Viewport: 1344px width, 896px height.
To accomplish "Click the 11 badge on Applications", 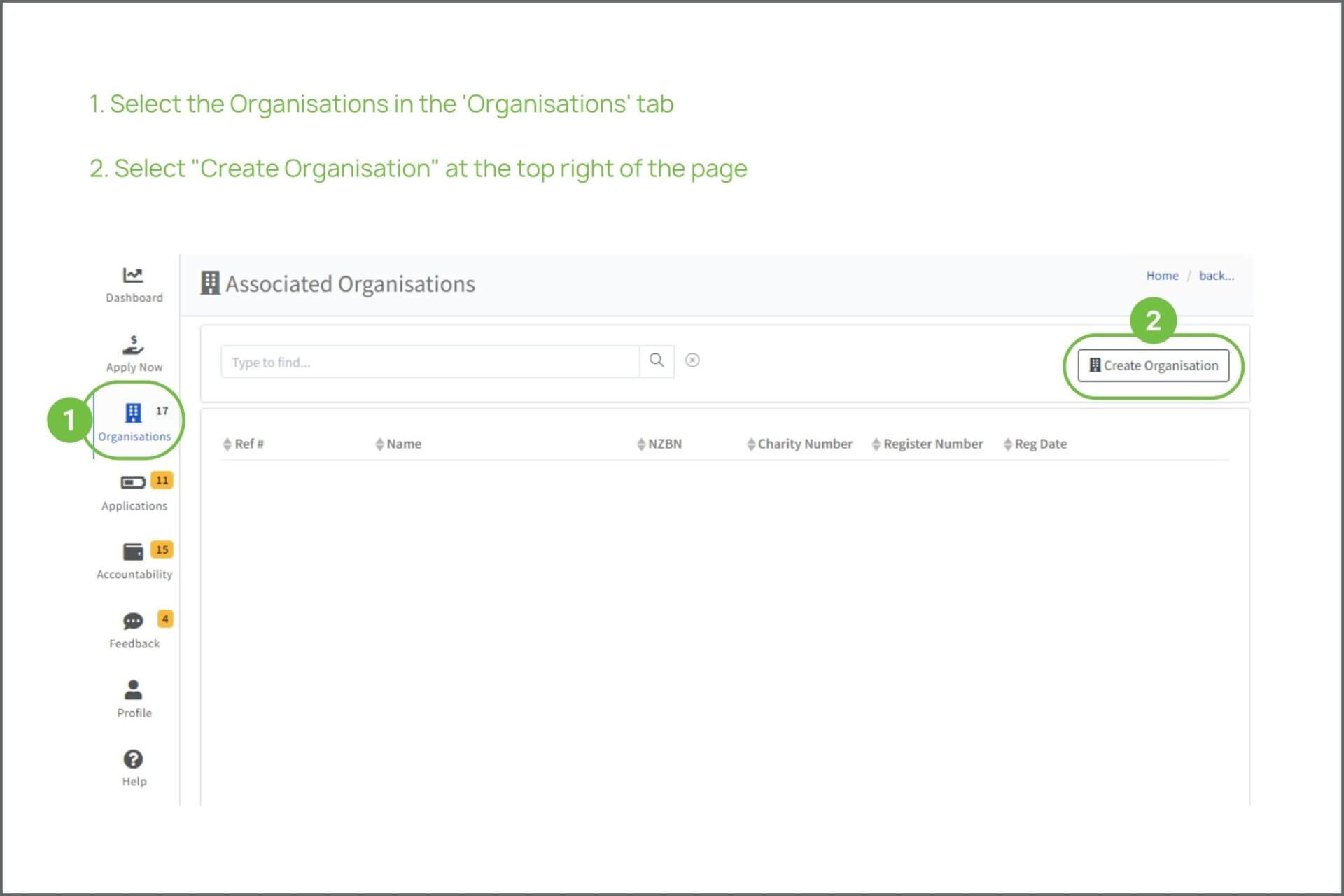I will click(162, 480).
